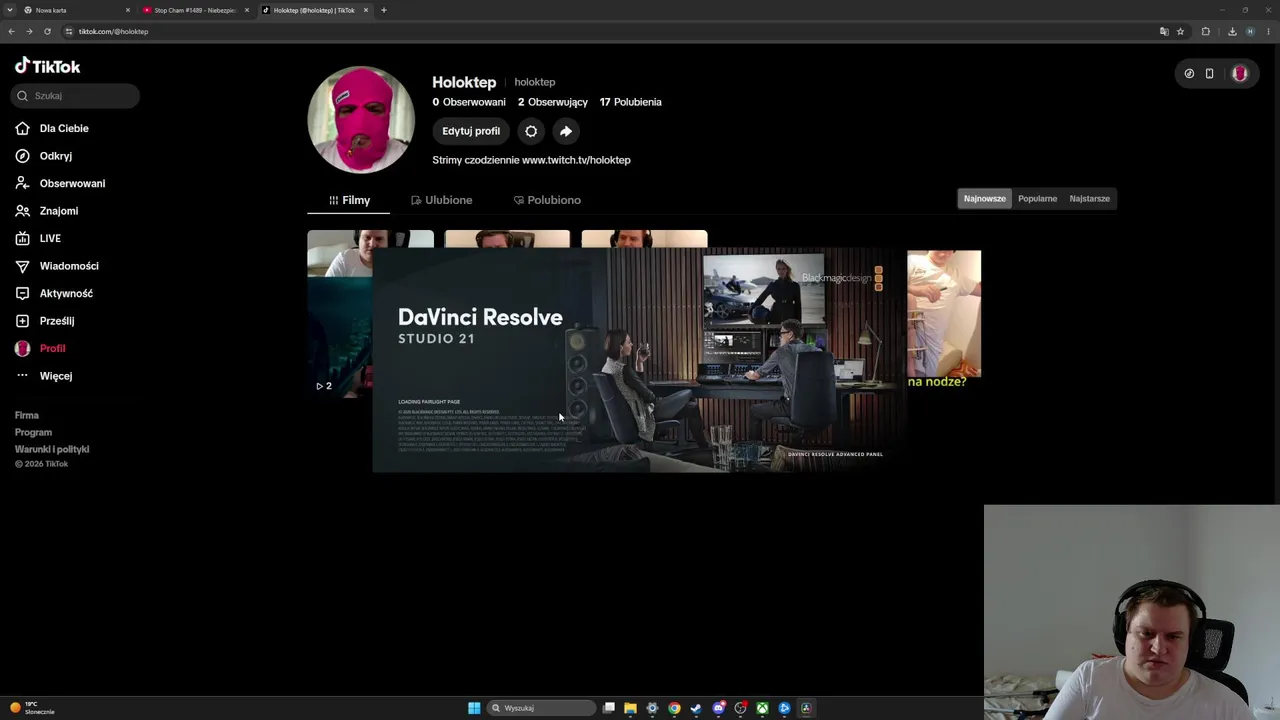
Task: Click Translate page icon in address bar
Action: click(1164, 31)
